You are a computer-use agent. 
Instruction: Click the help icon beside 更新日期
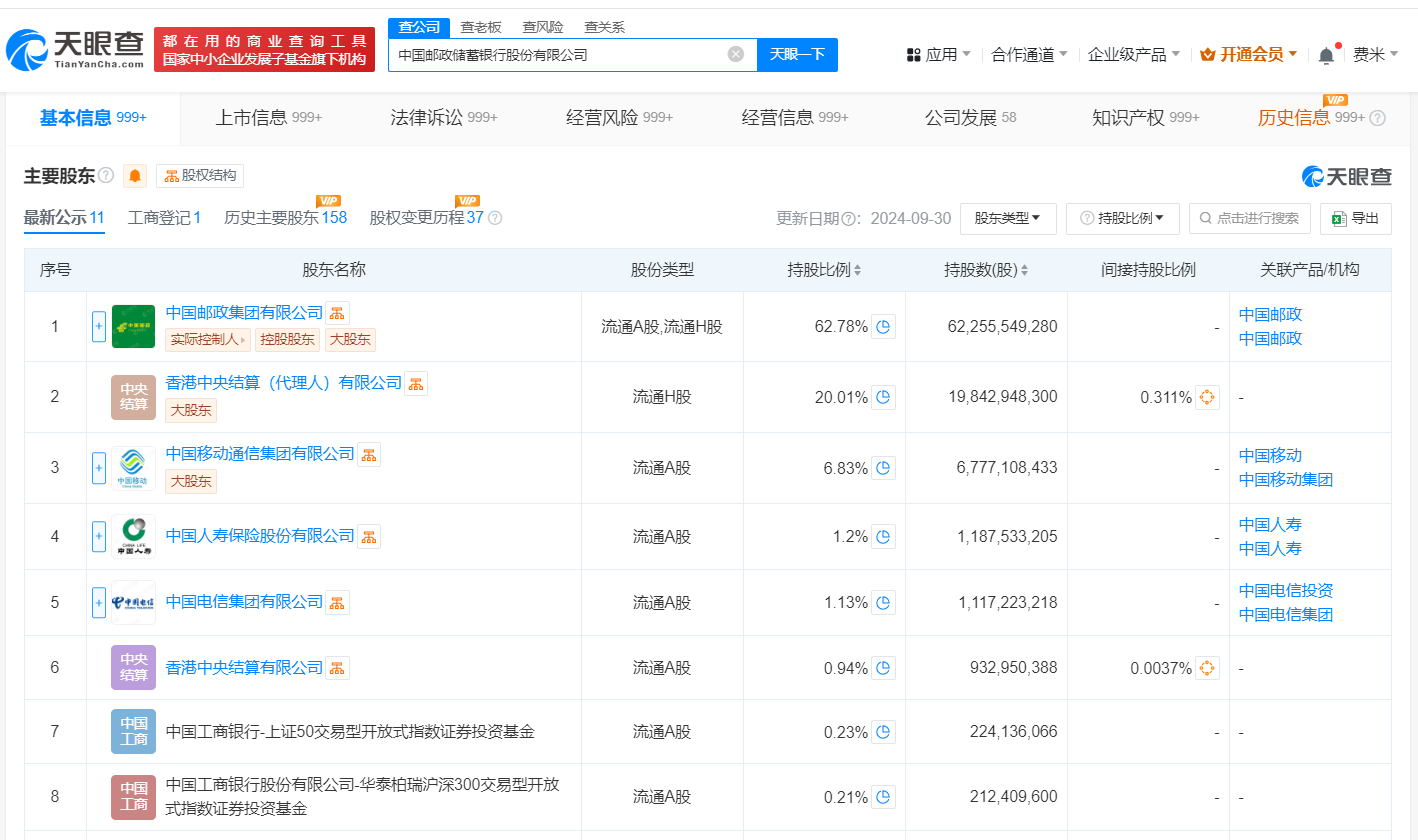850,218
